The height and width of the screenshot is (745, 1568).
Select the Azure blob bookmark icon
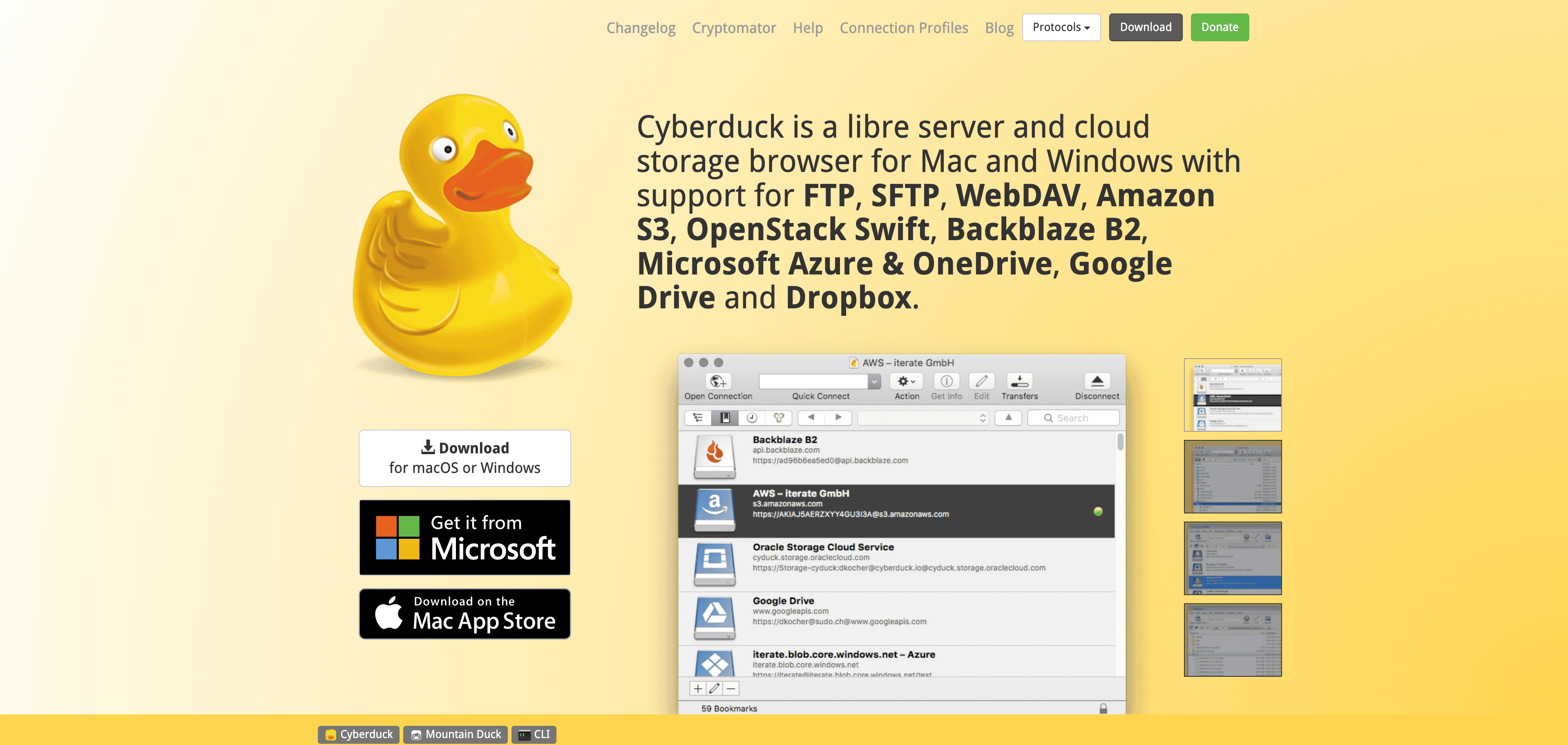pos(715,663)
